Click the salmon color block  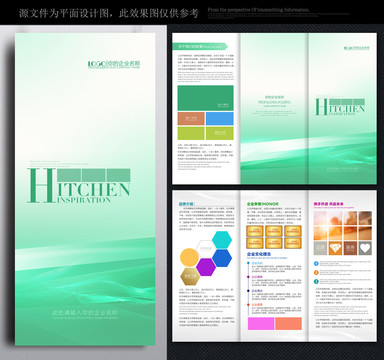click(x=288, y=324)
